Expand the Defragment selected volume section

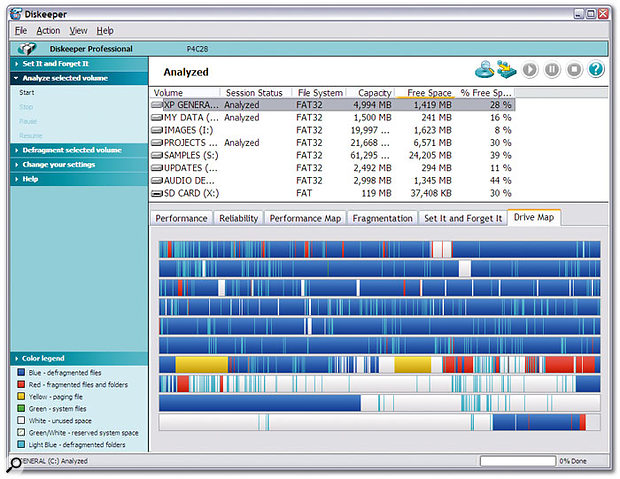[79, 150]
